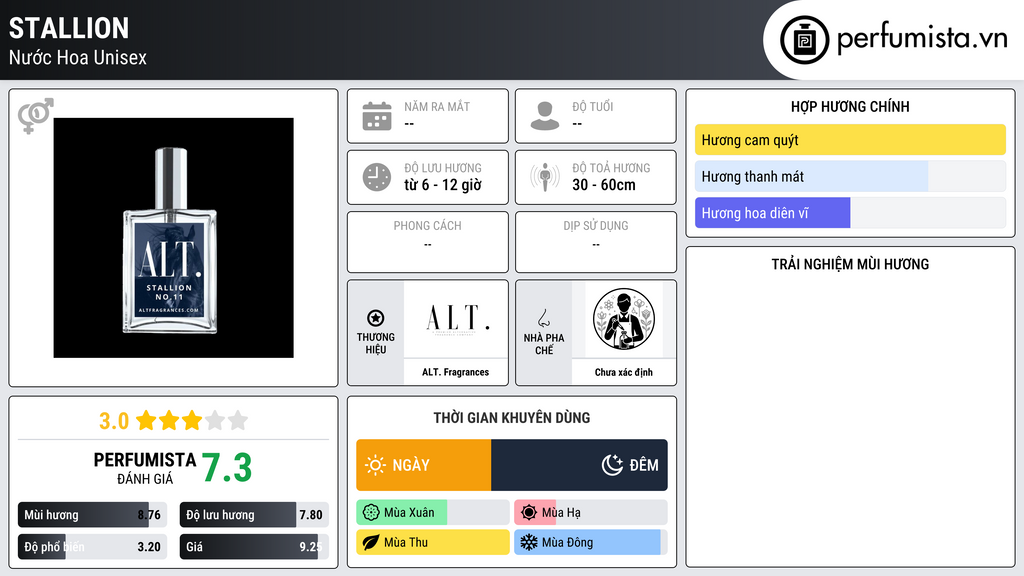Click the Mùi hương 8.76 score bar

pyautogui.click(x=93, y=515)
